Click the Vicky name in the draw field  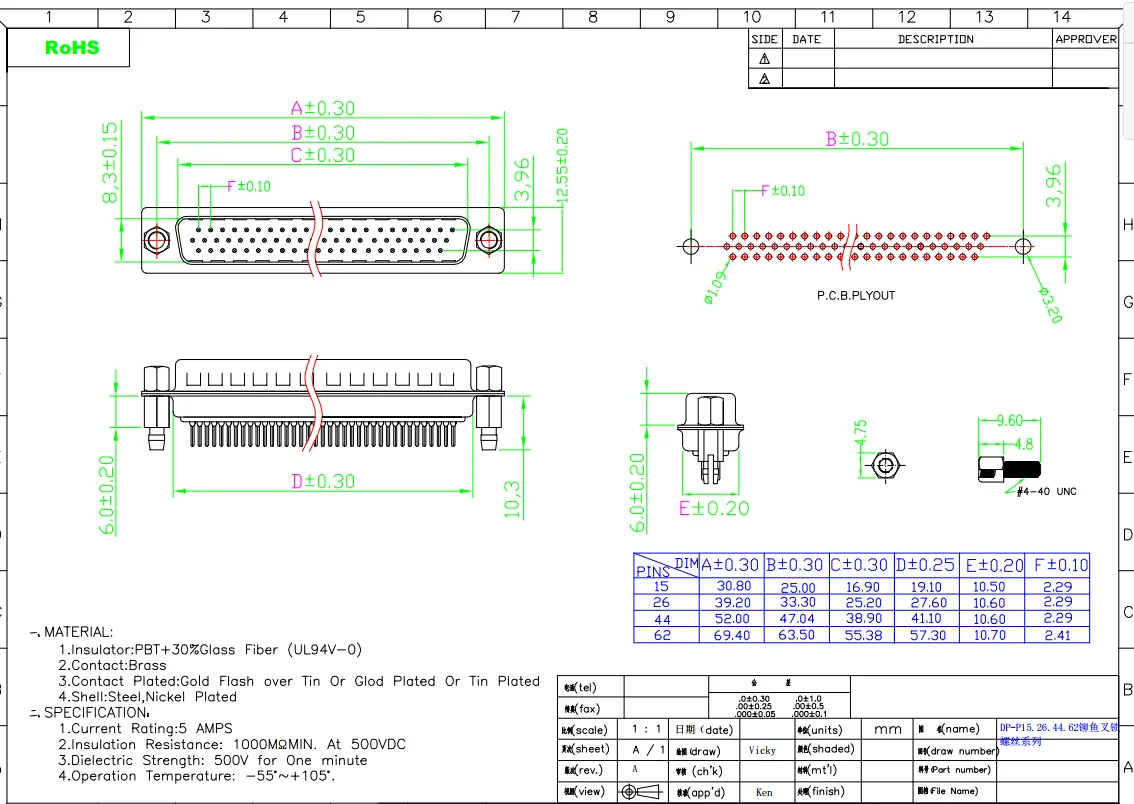pyautogui.click(x=762, y=750)
